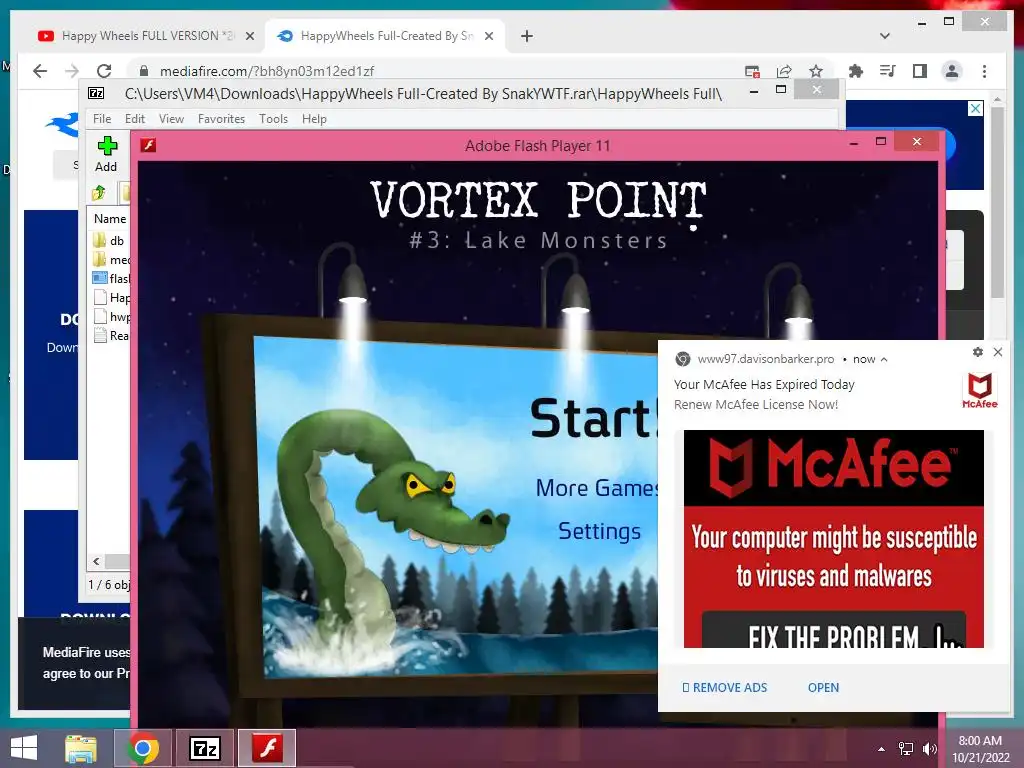The image size is (1024, 768).
Task: Click the Chrome forward arrow
Action: pos(72,71)
